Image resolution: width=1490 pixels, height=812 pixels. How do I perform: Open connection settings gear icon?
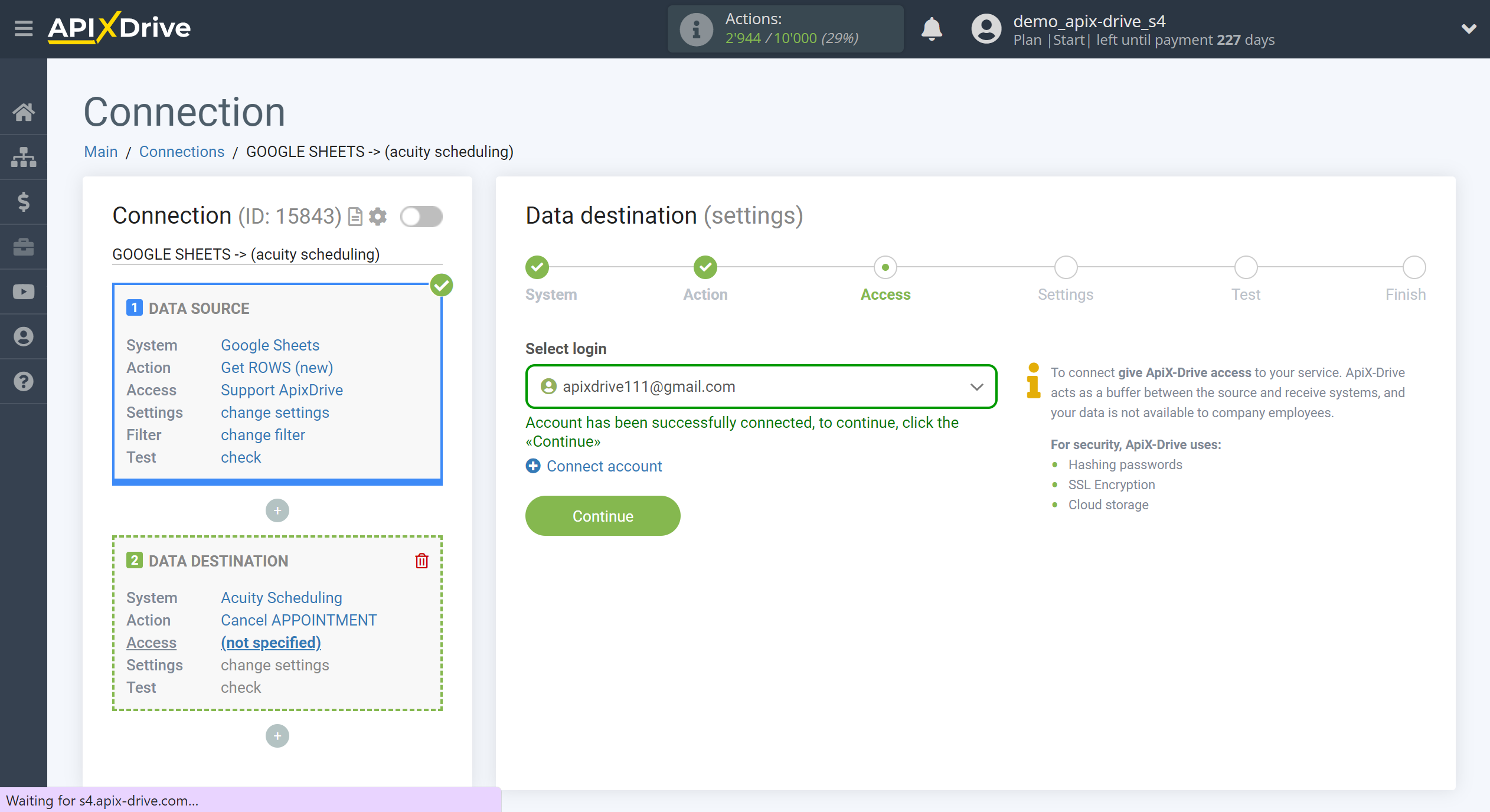coord(378,217)
